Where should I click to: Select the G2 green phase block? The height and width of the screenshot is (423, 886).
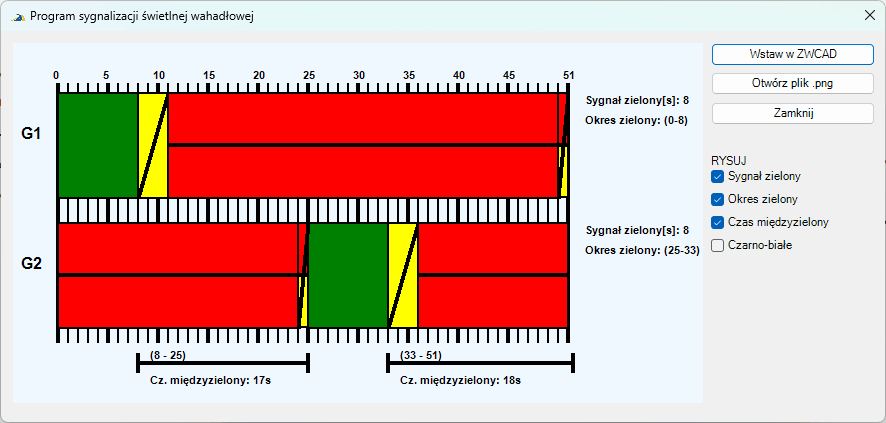[x=348, y=275]
